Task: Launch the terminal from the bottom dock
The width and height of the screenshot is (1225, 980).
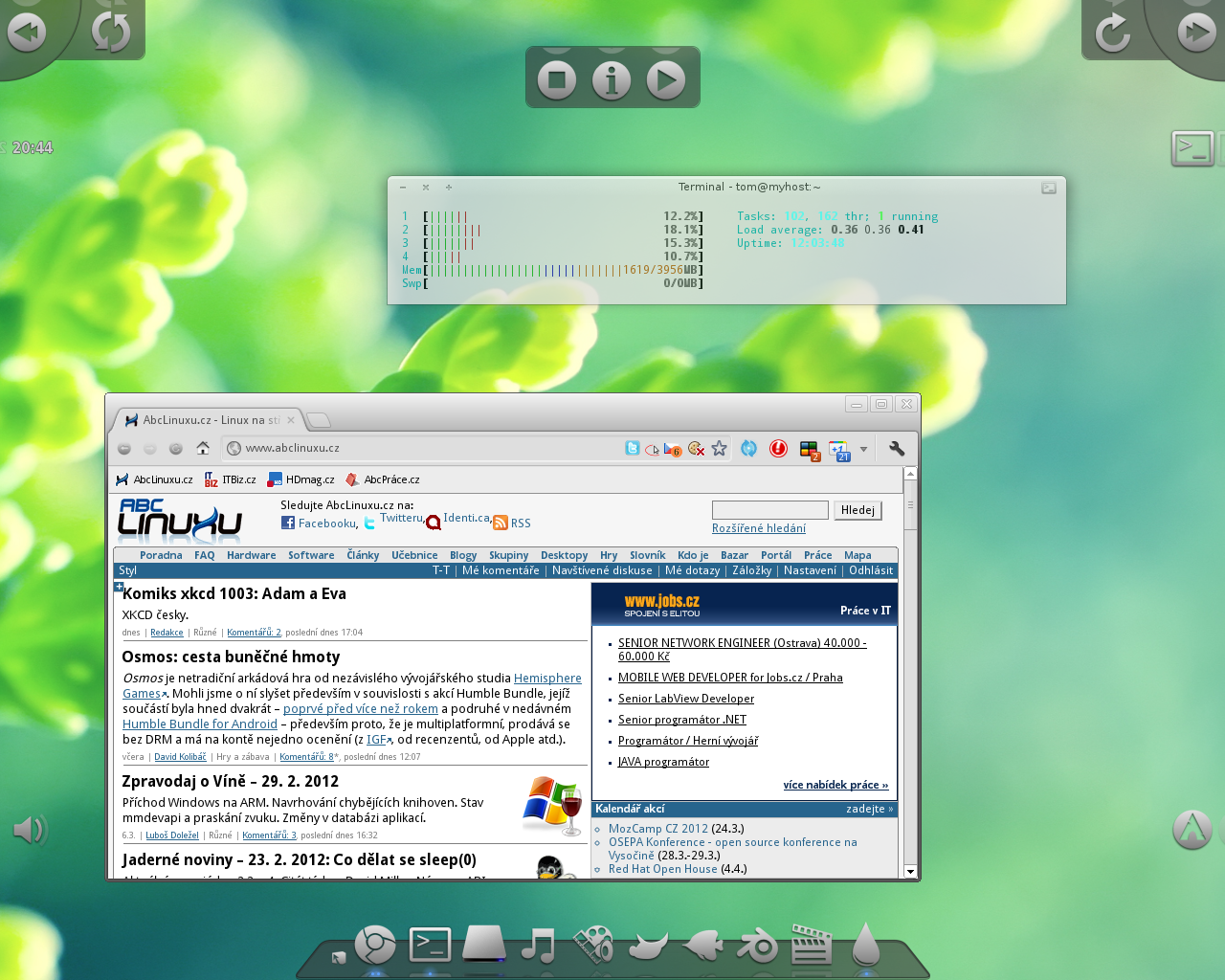Action: 430,945
